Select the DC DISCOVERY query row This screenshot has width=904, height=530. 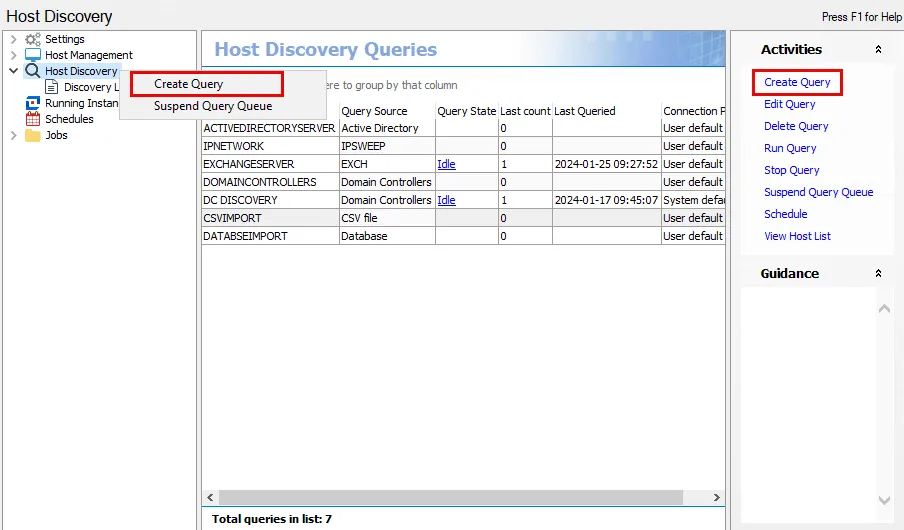464,200
